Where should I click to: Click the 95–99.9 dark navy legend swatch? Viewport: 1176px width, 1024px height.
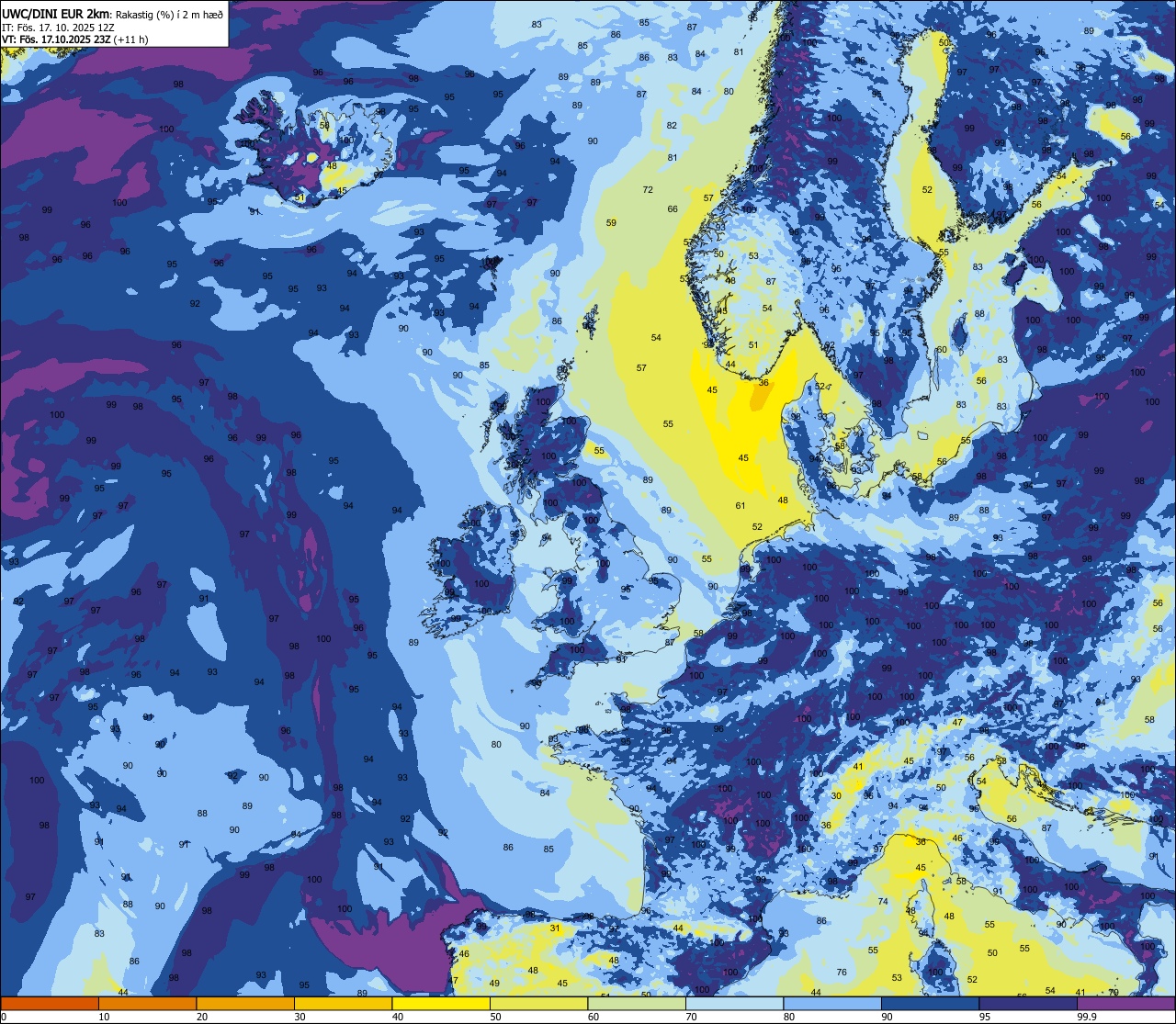pos(1028,1003)
